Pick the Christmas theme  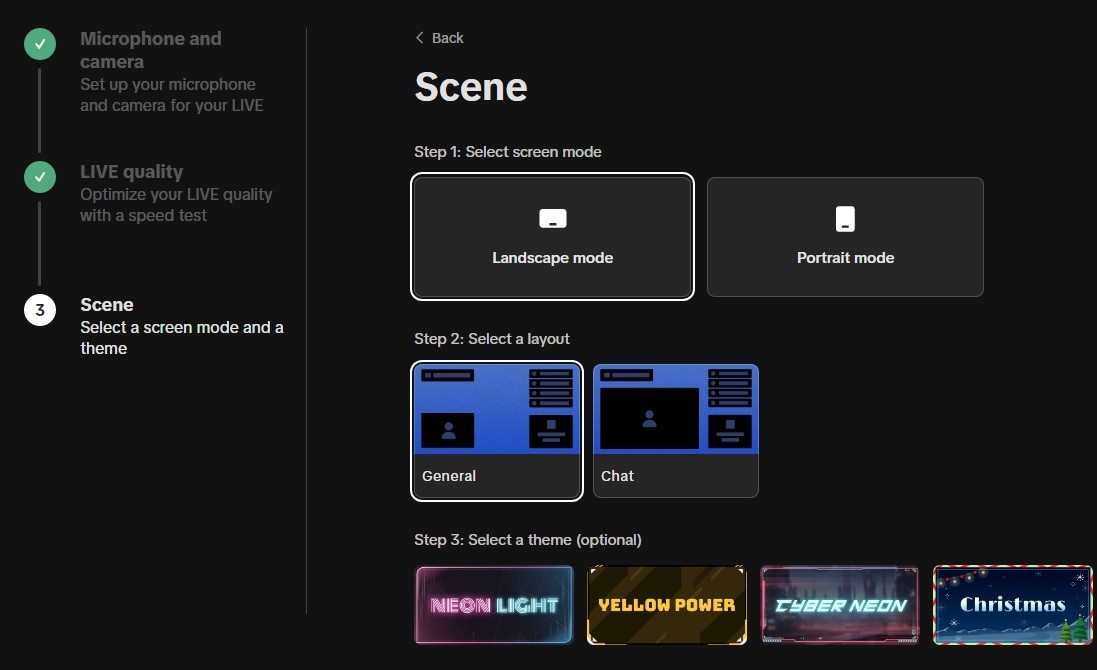pos(1012,605)
